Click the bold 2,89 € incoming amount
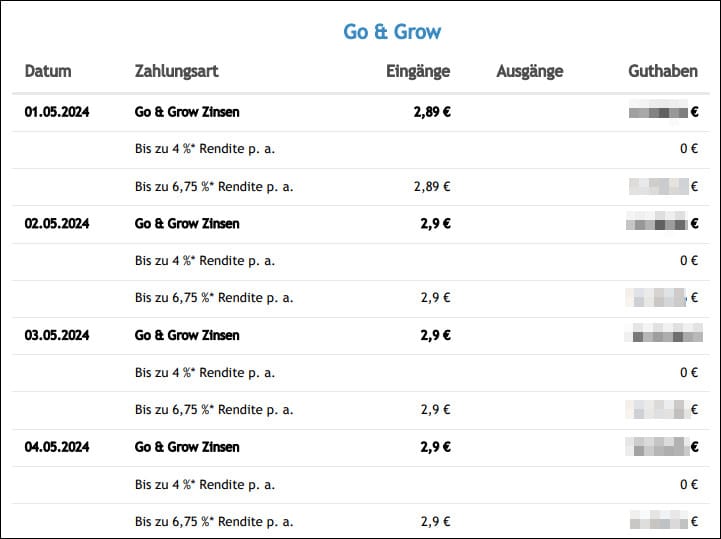 click(432, 112)
